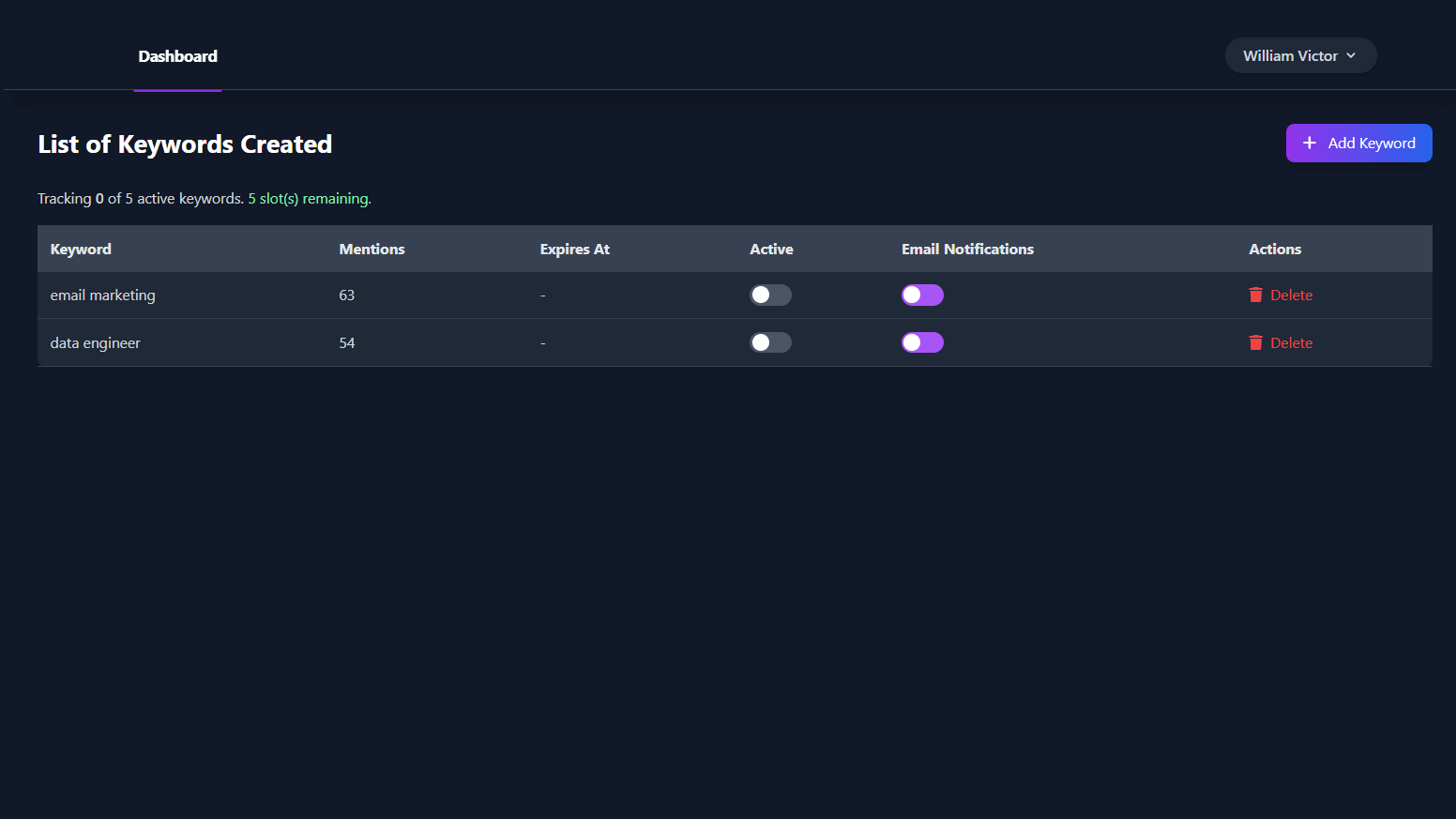Image resolution: width=1456 pixels, height=819 pixels.
Task: Click the Mentions column header
Action: click(372, 249)
